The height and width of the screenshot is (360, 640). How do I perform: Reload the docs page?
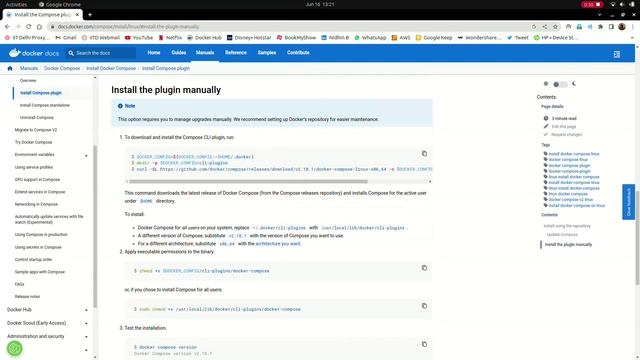point(29,27)
